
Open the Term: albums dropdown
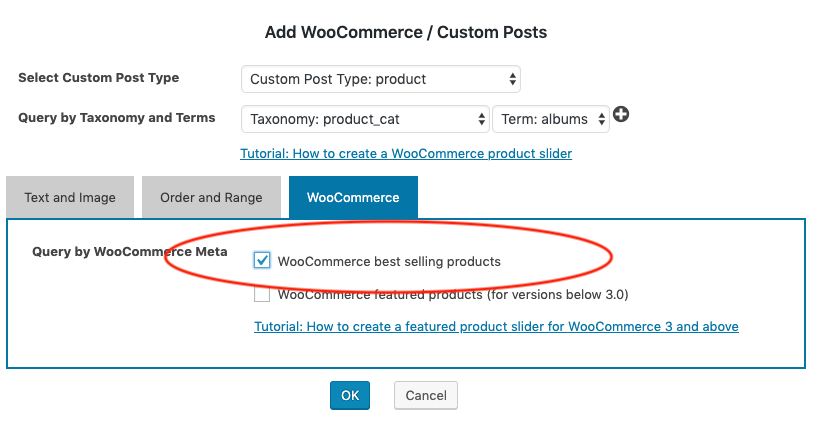click(x=550, y=119)
